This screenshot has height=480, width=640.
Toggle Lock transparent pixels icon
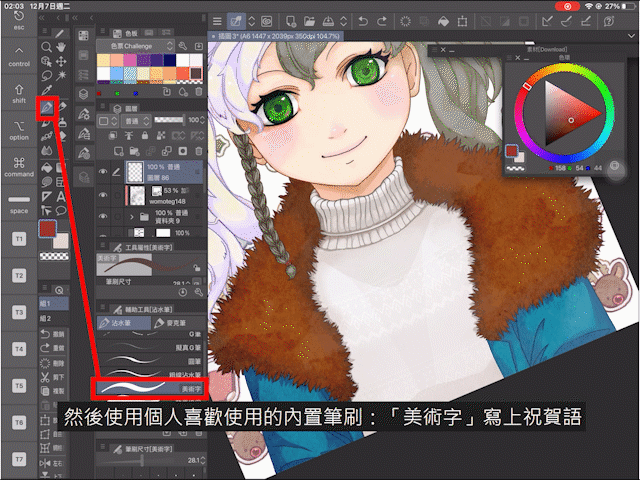point(161,136)
